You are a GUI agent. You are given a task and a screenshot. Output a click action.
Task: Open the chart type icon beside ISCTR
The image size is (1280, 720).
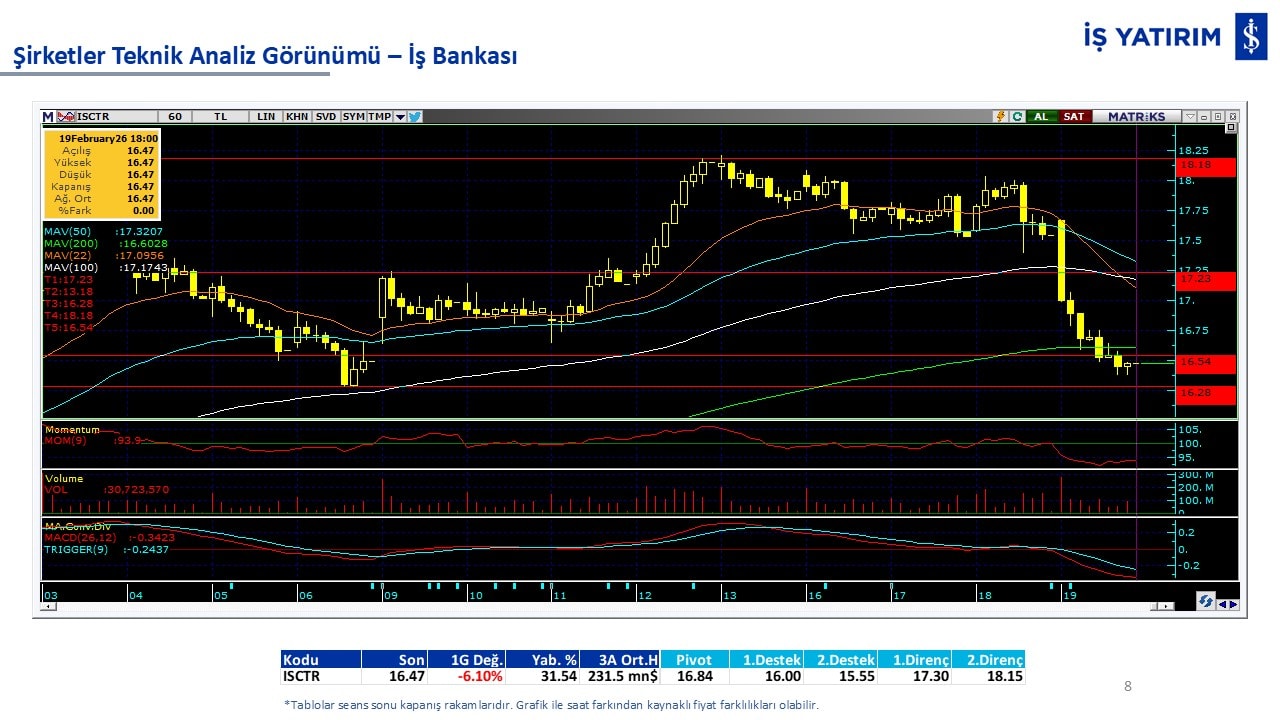pyautogui.click(x=67, y=117)
